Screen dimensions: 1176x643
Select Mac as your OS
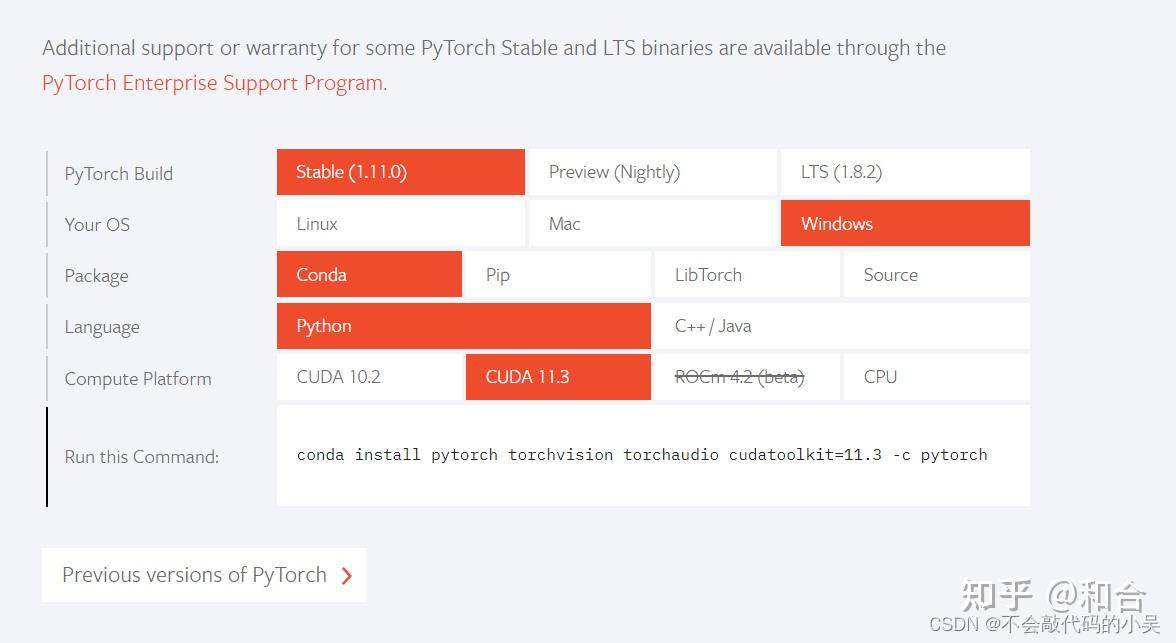651,224
